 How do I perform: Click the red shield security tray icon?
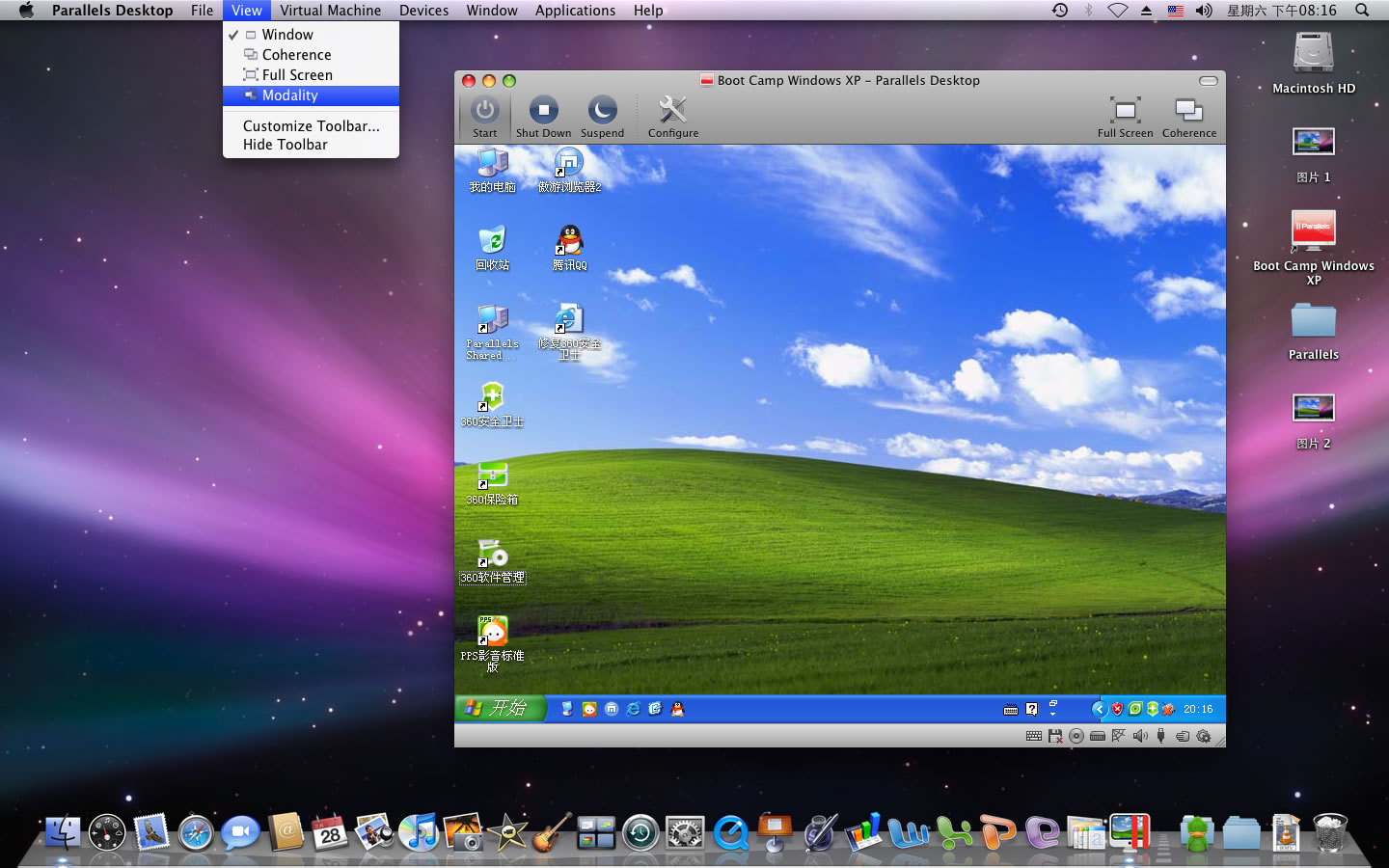tap(1117, 709)
